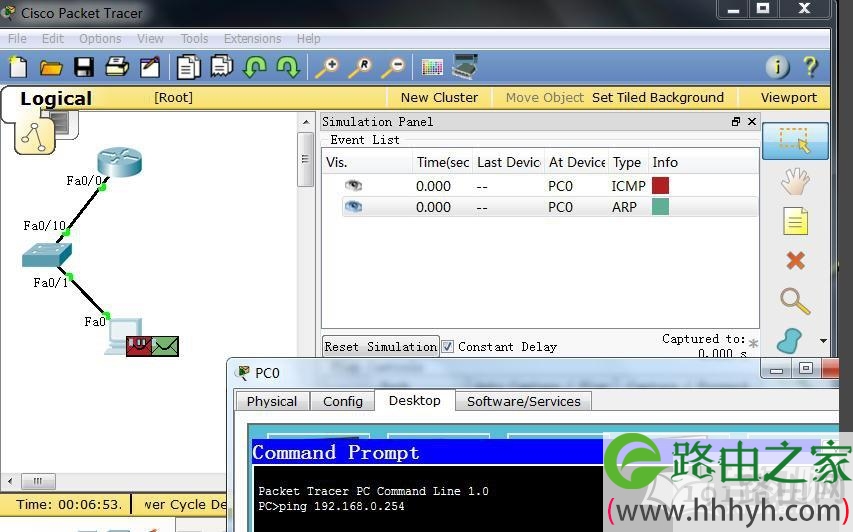The image size is (853, 532).
Task: Open the Activity Wizard icon
Action: click(150, 67)
